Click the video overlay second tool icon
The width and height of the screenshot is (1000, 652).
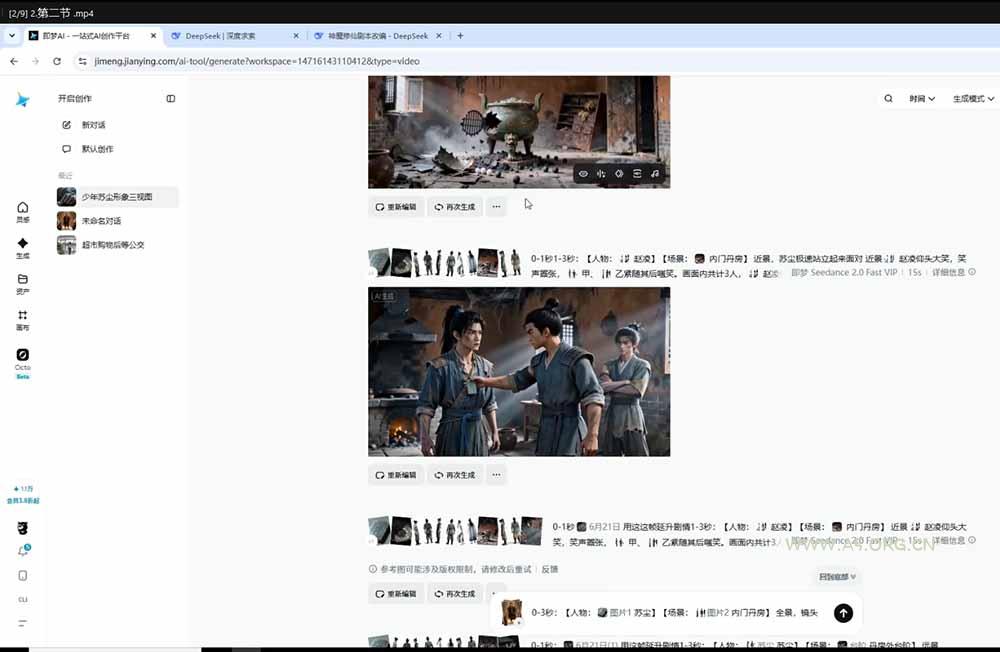click(601, 174)
